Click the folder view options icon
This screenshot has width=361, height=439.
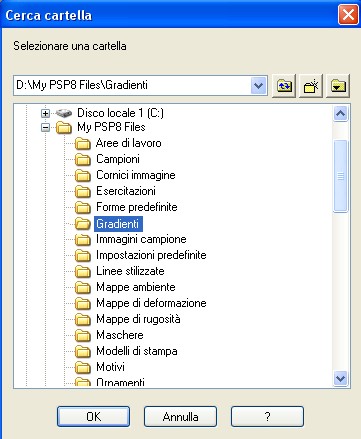click(x=338, y=86)
